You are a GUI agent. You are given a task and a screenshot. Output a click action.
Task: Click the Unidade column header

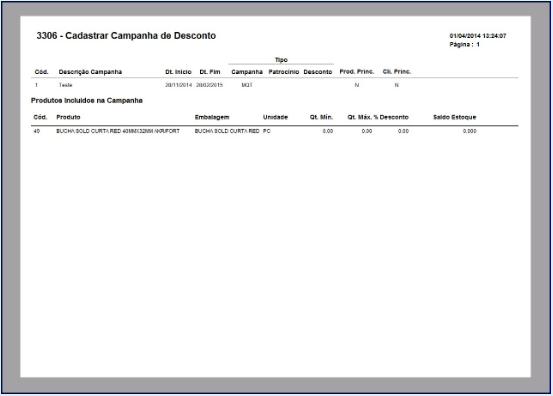coord(275,117)
